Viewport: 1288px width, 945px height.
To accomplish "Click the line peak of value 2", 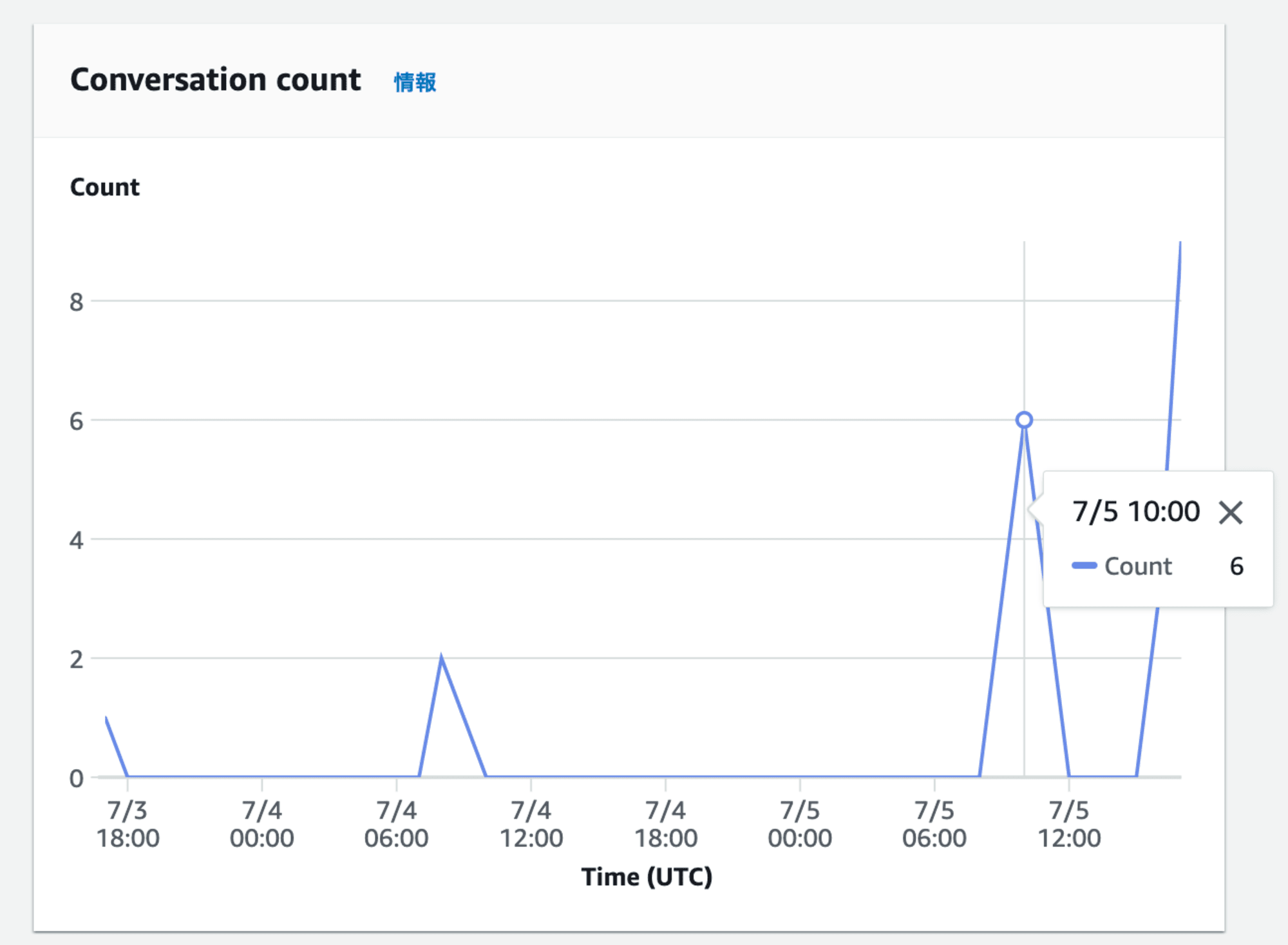I will click(x=441, y=658).
